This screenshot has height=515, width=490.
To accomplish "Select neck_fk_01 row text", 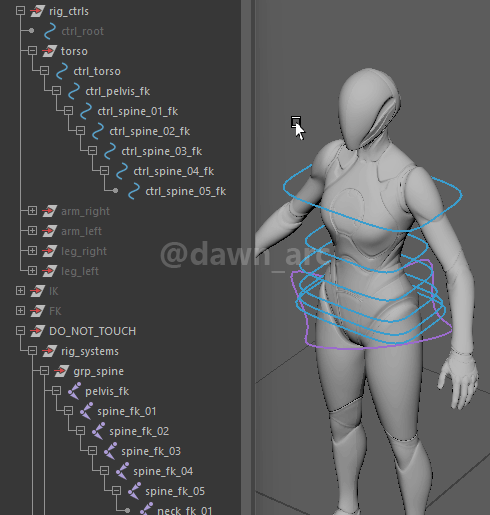I will pyautogui.click(x=185, y=511).
